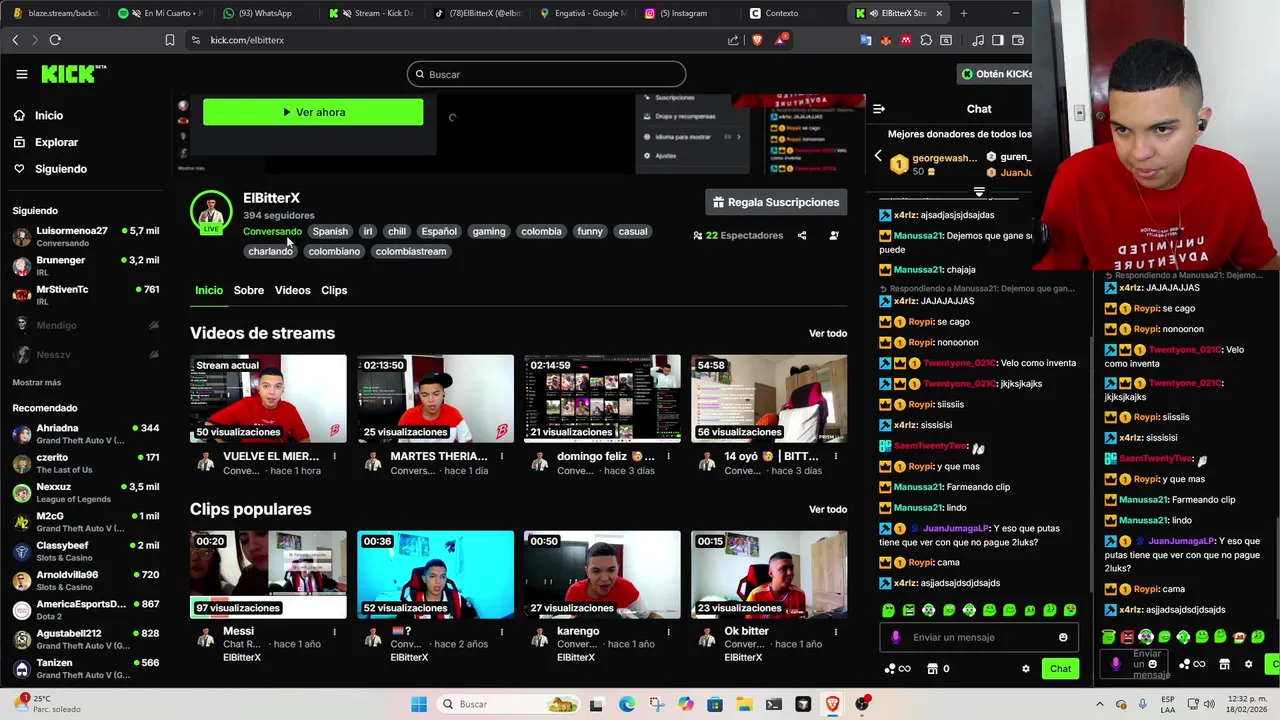Viewport: 1280px width, 720px height.
Task: Open Brave Shields icon in address bar
Action: (757, 40)
